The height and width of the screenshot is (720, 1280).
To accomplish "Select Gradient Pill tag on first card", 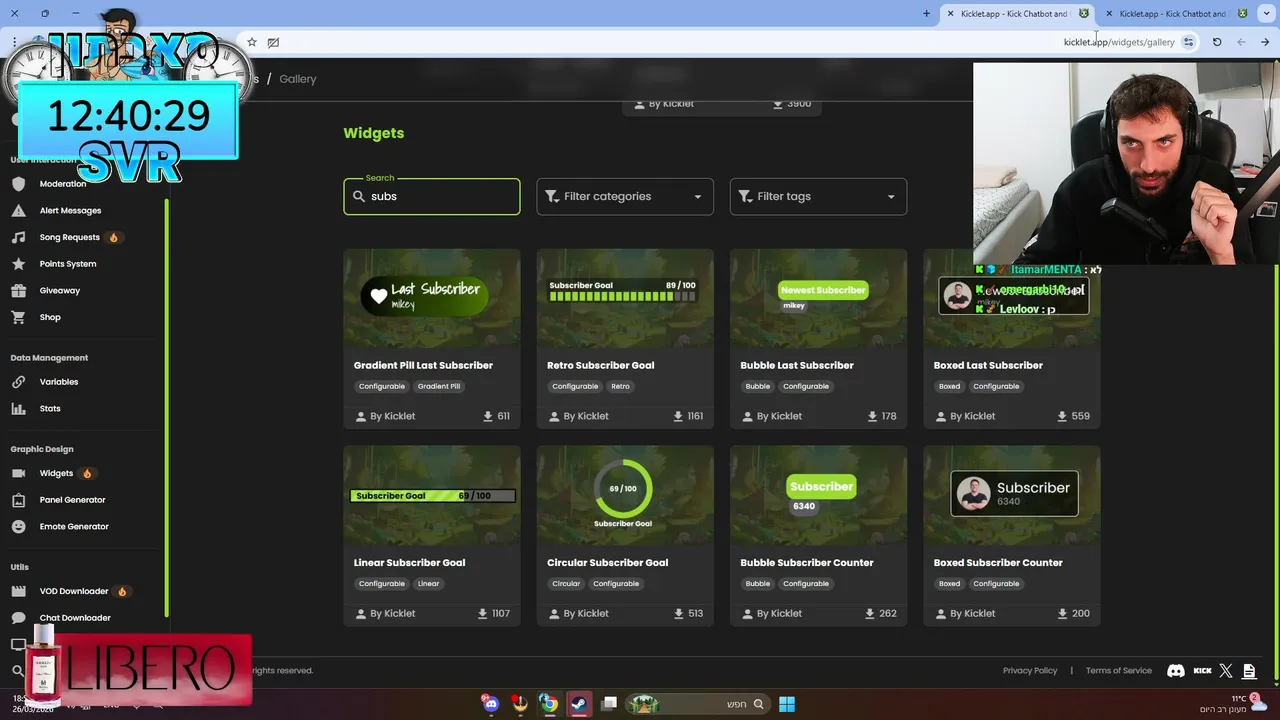I will coord(439,386).
